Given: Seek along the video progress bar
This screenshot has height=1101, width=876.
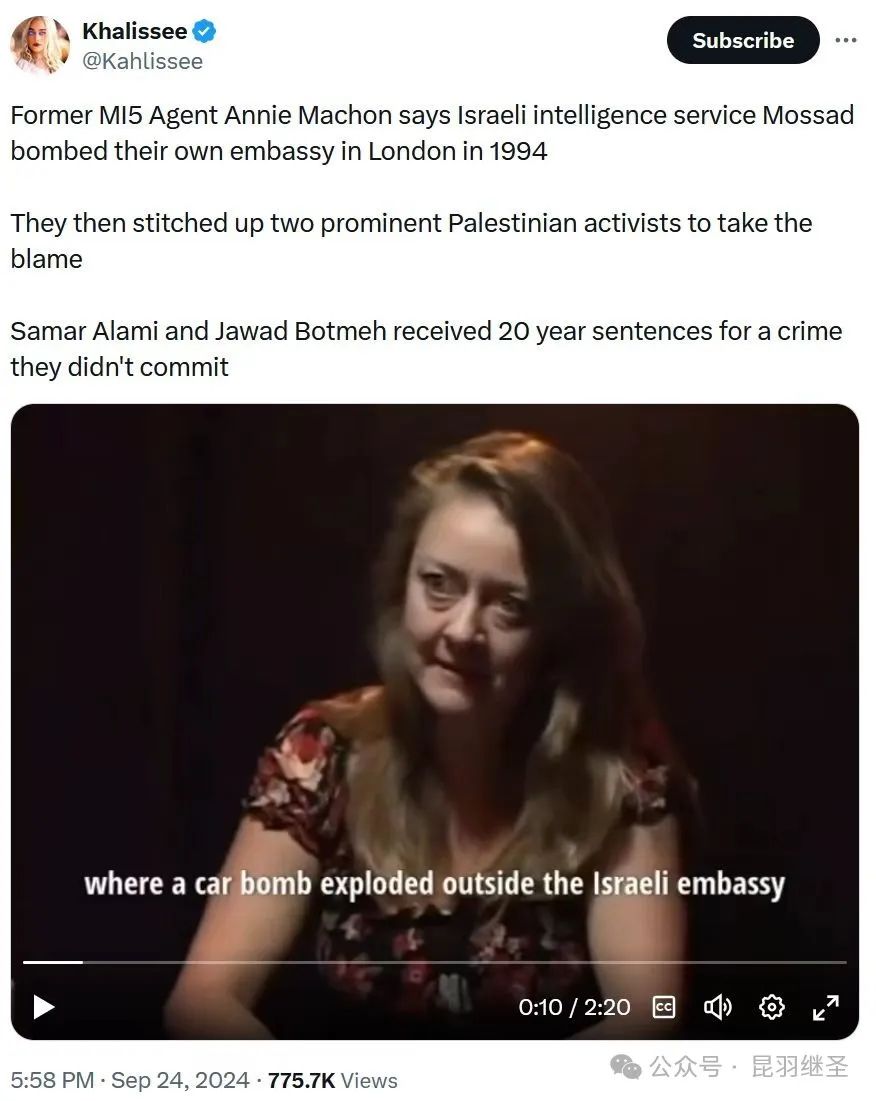Looking at the screenshot, I should [434, 962].
